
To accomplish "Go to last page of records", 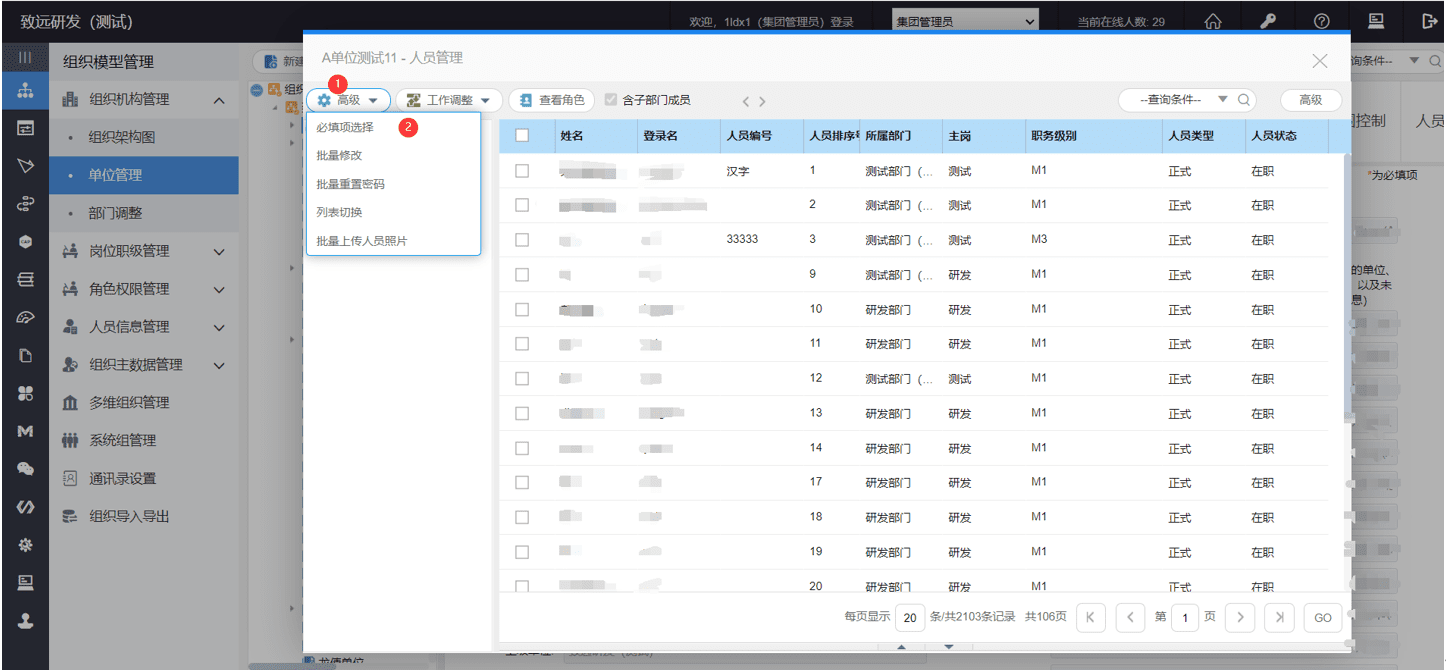I will (x=1279, y=618).
